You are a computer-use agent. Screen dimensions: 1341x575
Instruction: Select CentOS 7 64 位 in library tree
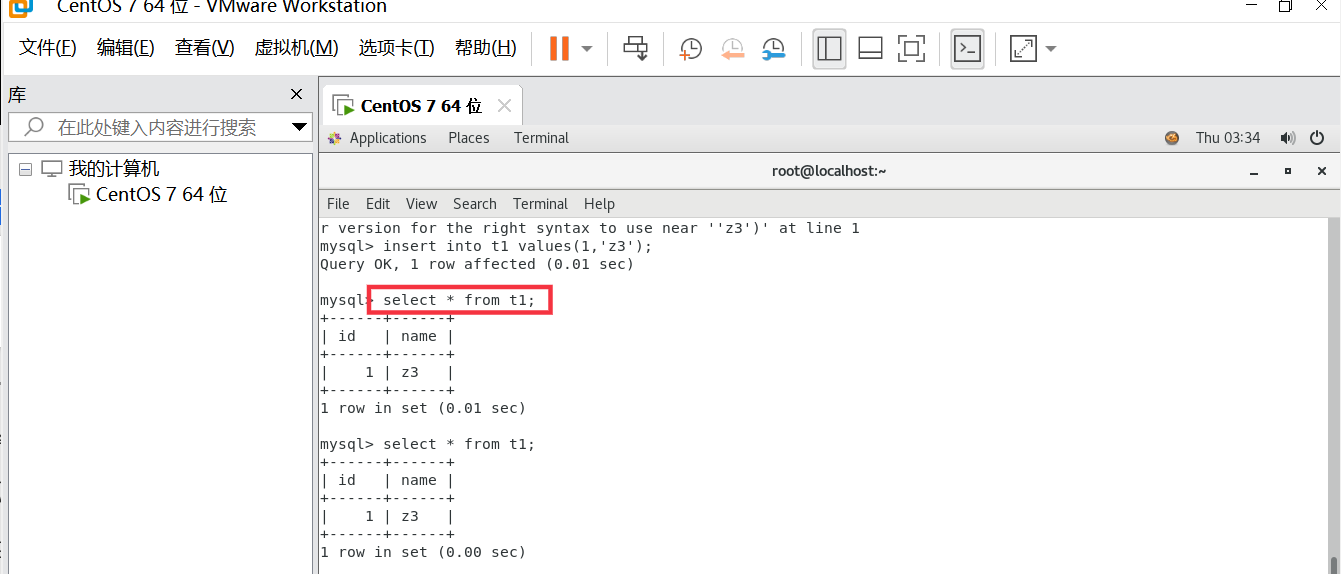[162, 194]
